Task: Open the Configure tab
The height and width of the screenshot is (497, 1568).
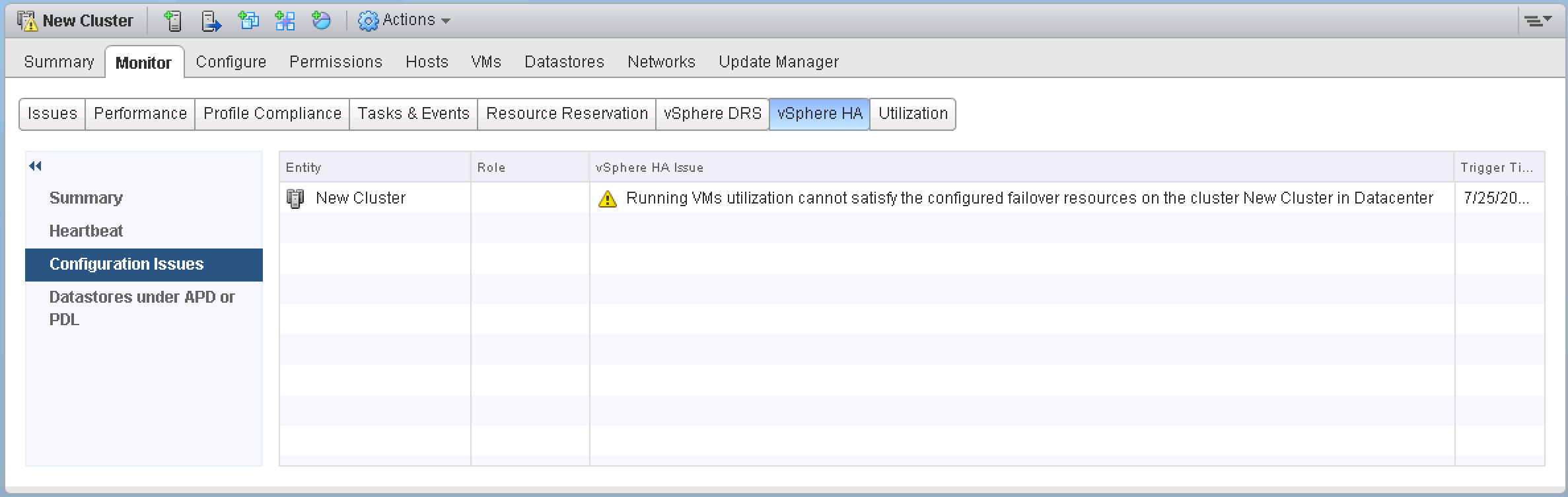Action: pyautogui.click(x=231, y=62)
